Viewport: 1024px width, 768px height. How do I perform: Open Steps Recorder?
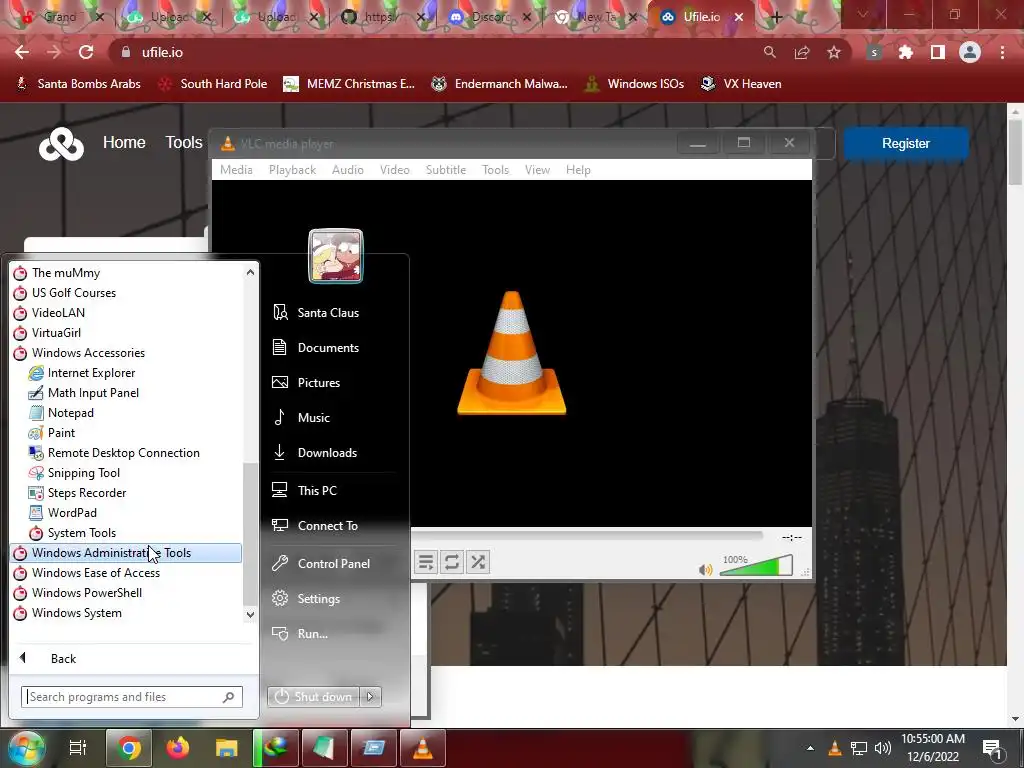[x=86, y=493]
